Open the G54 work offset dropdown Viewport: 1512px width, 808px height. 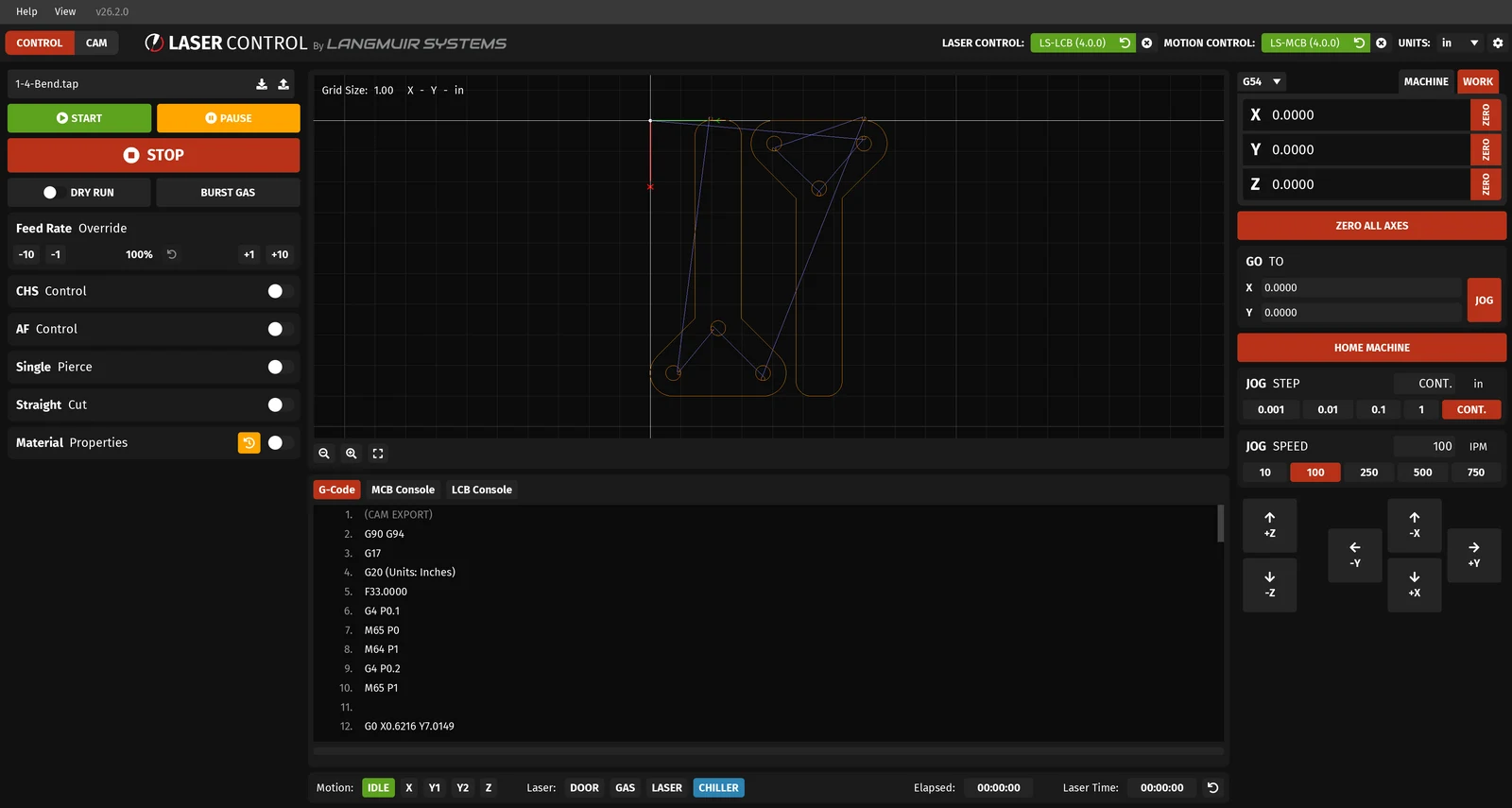1263,82
